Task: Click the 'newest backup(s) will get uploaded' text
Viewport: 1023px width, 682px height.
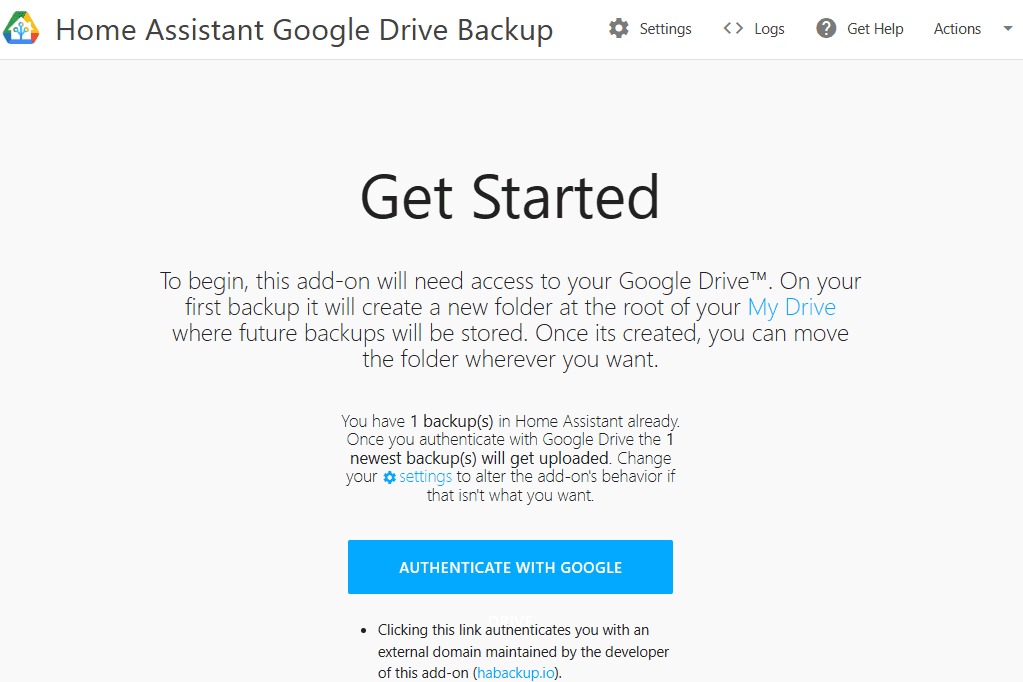Action: pyautogui.click(x=479, y=458)
